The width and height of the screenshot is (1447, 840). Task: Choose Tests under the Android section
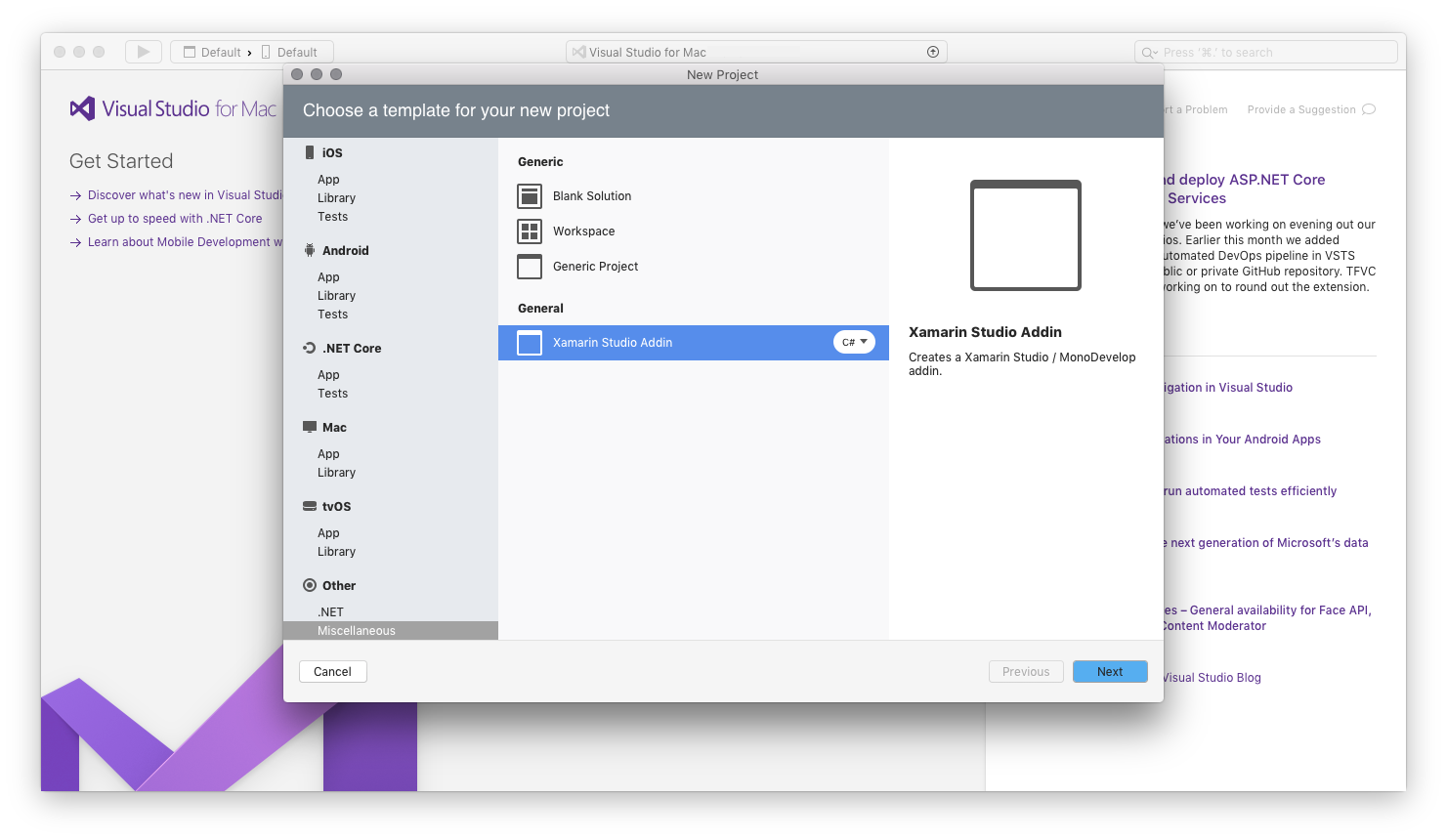(332, 315)
